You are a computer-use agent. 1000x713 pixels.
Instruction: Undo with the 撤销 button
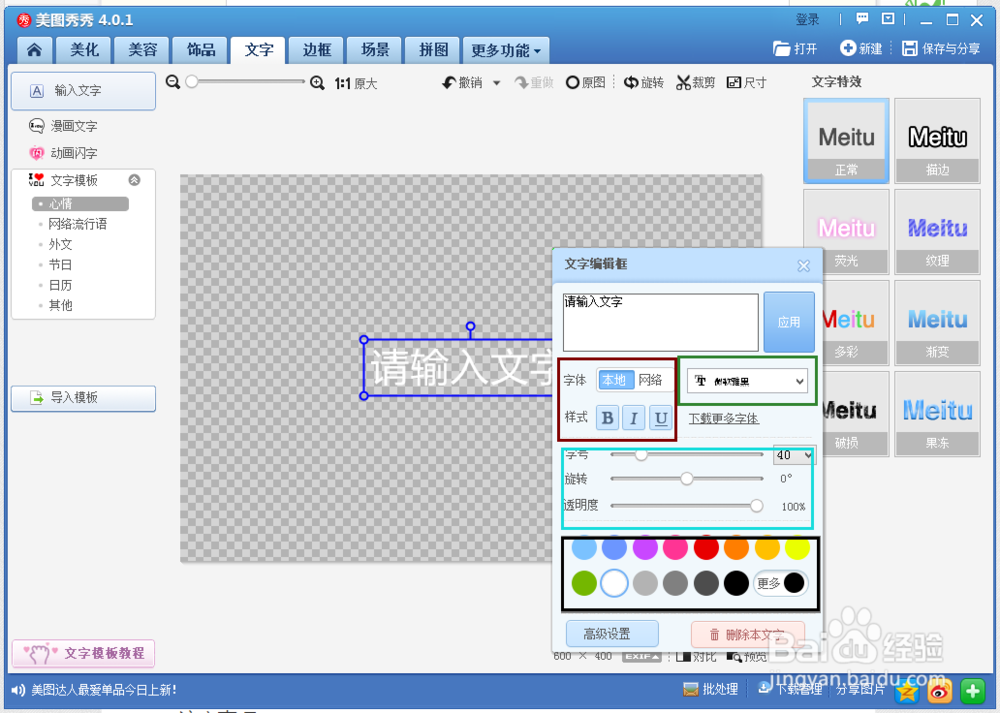click(463, 82)
